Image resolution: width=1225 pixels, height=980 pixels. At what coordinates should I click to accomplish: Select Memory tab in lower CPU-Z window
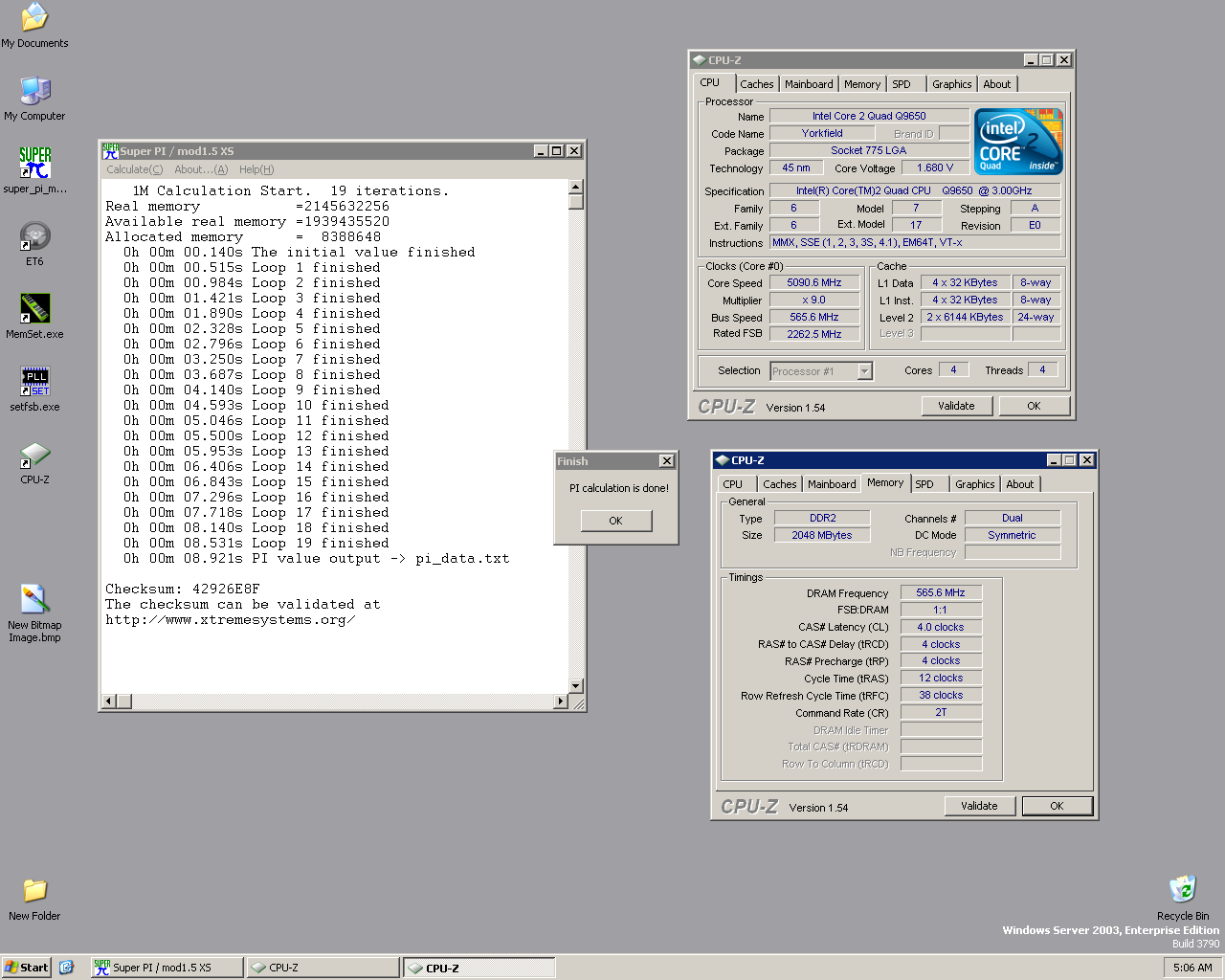click(x=885, y=483)
